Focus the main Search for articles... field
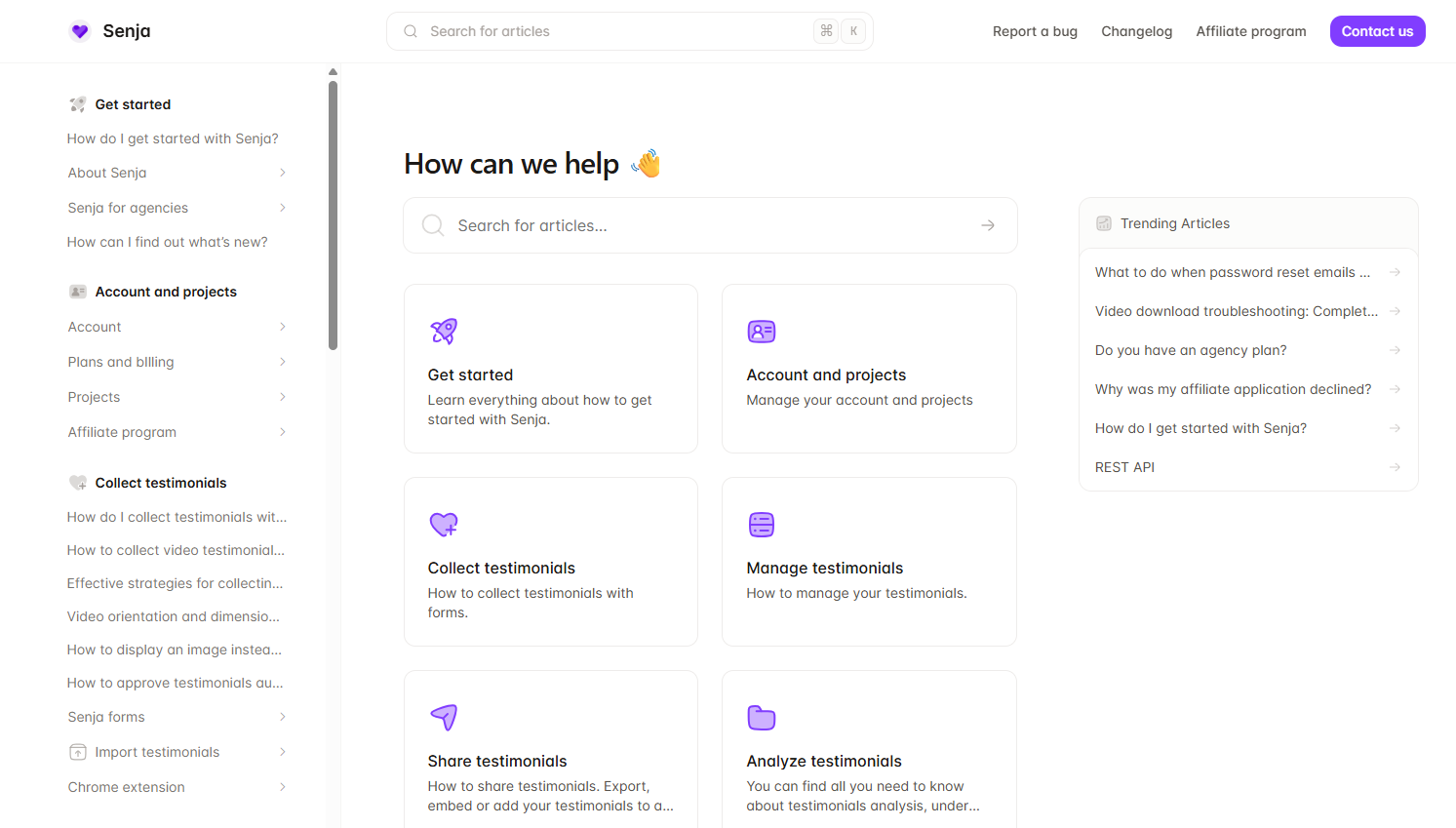 pyautogui.click(x=710, y=225)
